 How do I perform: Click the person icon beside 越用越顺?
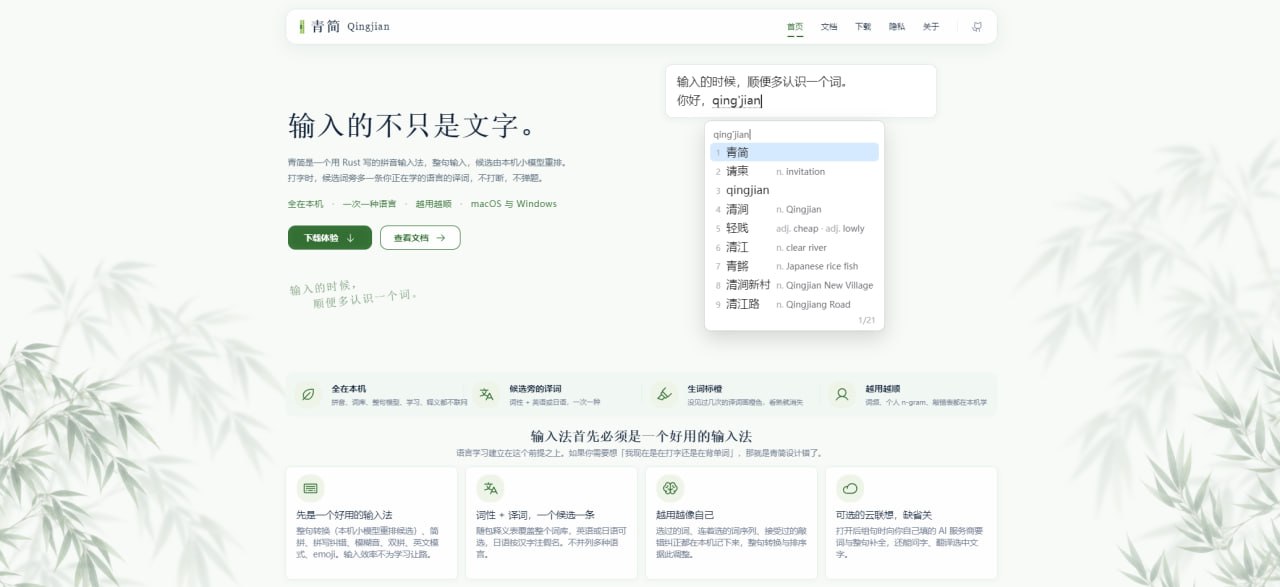[x=842, y=394]
